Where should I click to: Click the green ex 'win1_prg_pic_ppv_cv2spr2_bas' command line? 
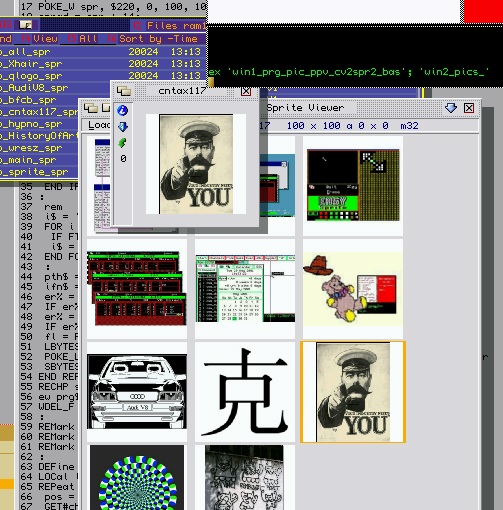pyautogui.click(x=348, y=72)
